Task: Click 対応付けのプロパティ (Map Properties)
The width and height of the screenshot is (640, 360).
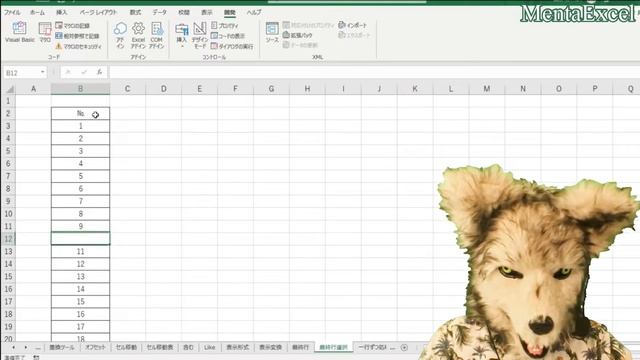Action: (x=309, y=25)
